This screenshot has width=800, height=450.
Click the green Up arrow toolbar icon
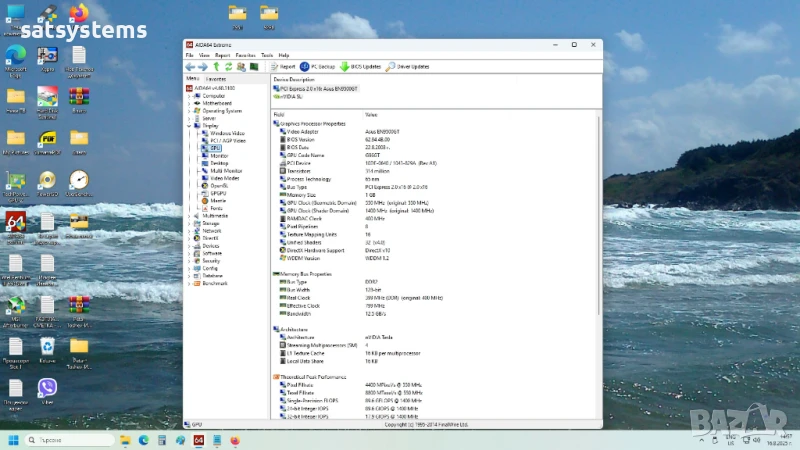click(x=215, y=67)
